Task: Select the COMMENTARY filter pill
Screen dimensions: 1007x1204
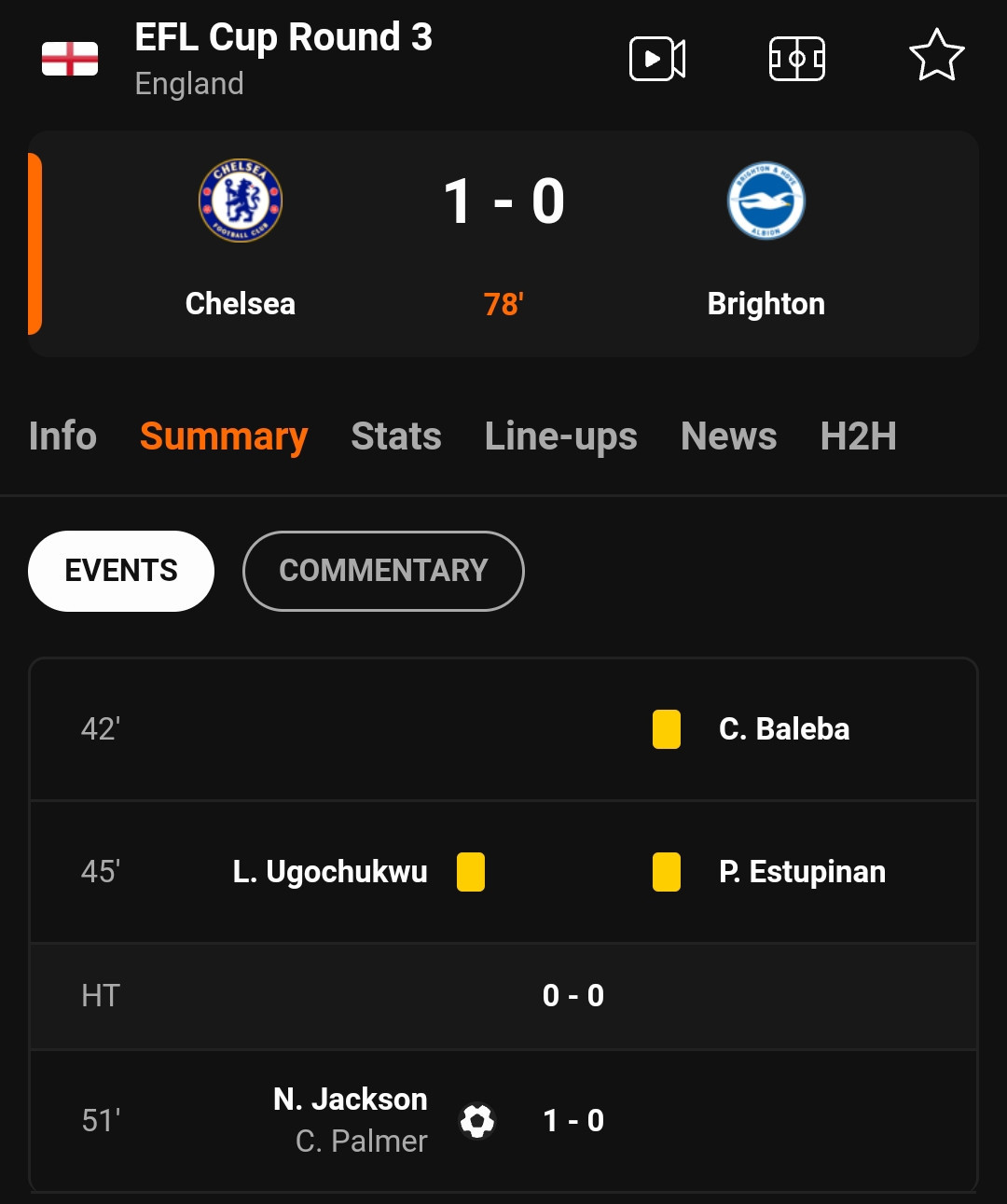Action: click(383, 571)
